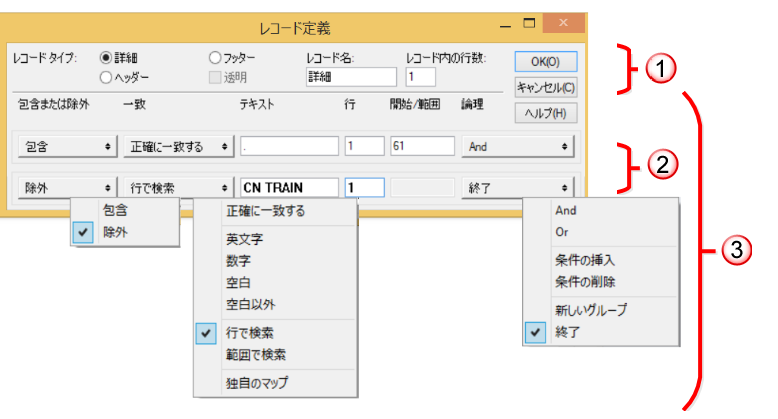Image resolution: width=778 pixels, height=419 pixels.
Task: Click the CN TRAIN text field
Action: (289, 187)
